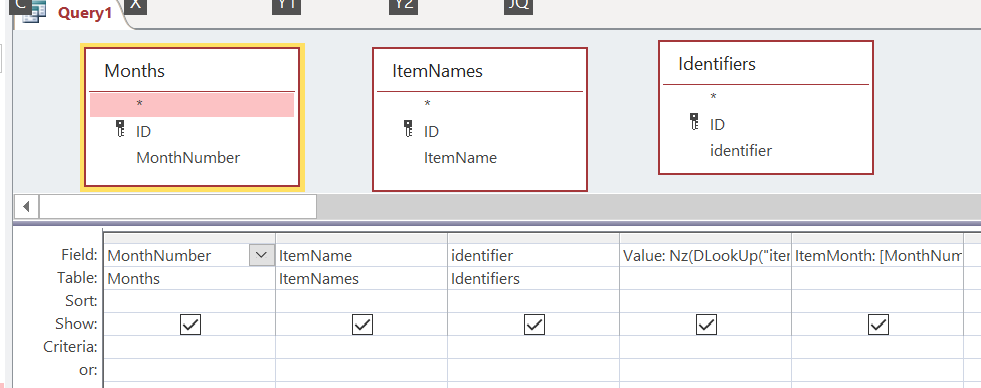Click the Criteria cell under Value column
981x388 pixels.
click(x=706, y=347)
